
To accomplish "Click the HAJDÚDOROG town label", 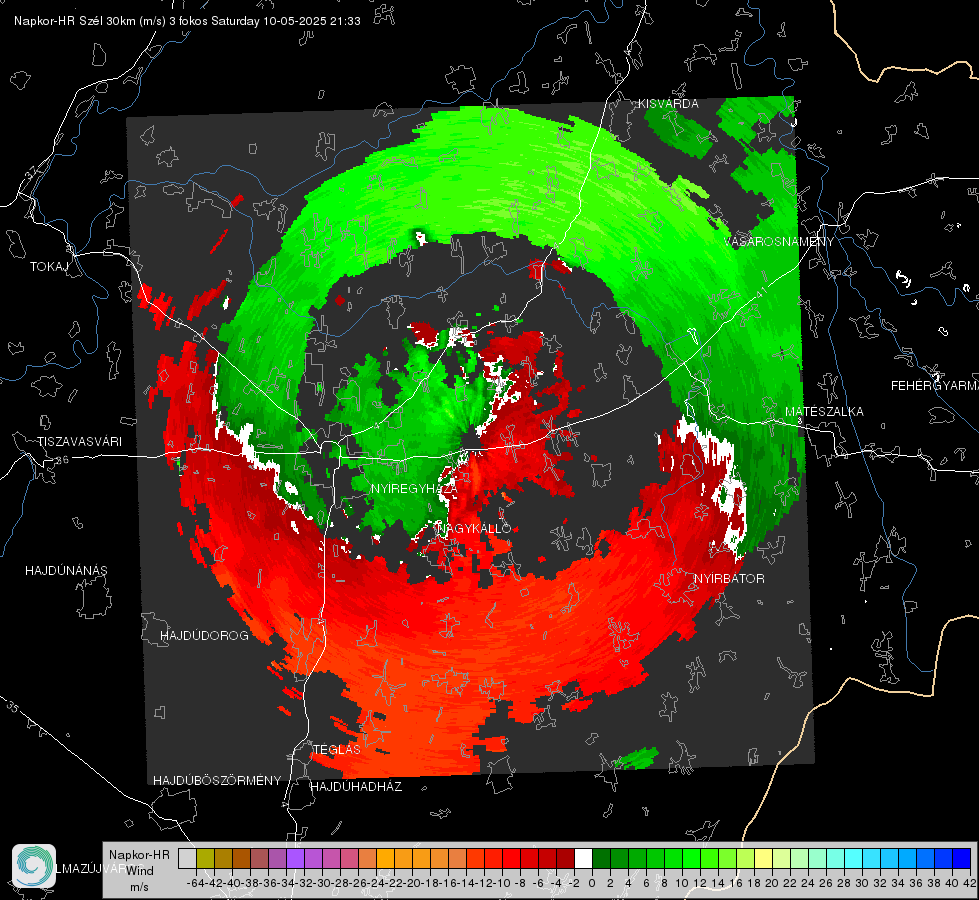I will coord(204,636).
